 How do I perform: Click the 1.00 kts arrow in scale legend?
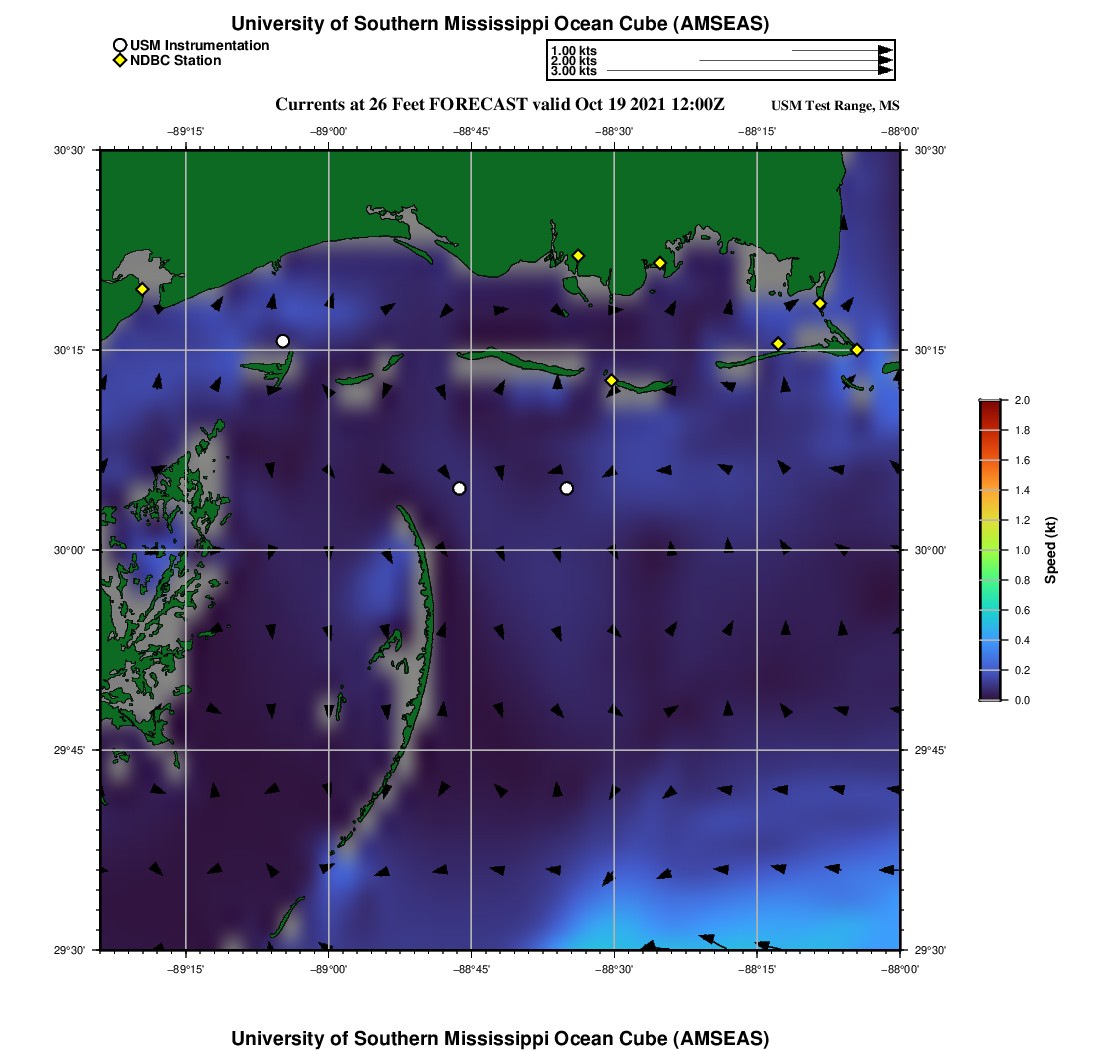point(840,50)
